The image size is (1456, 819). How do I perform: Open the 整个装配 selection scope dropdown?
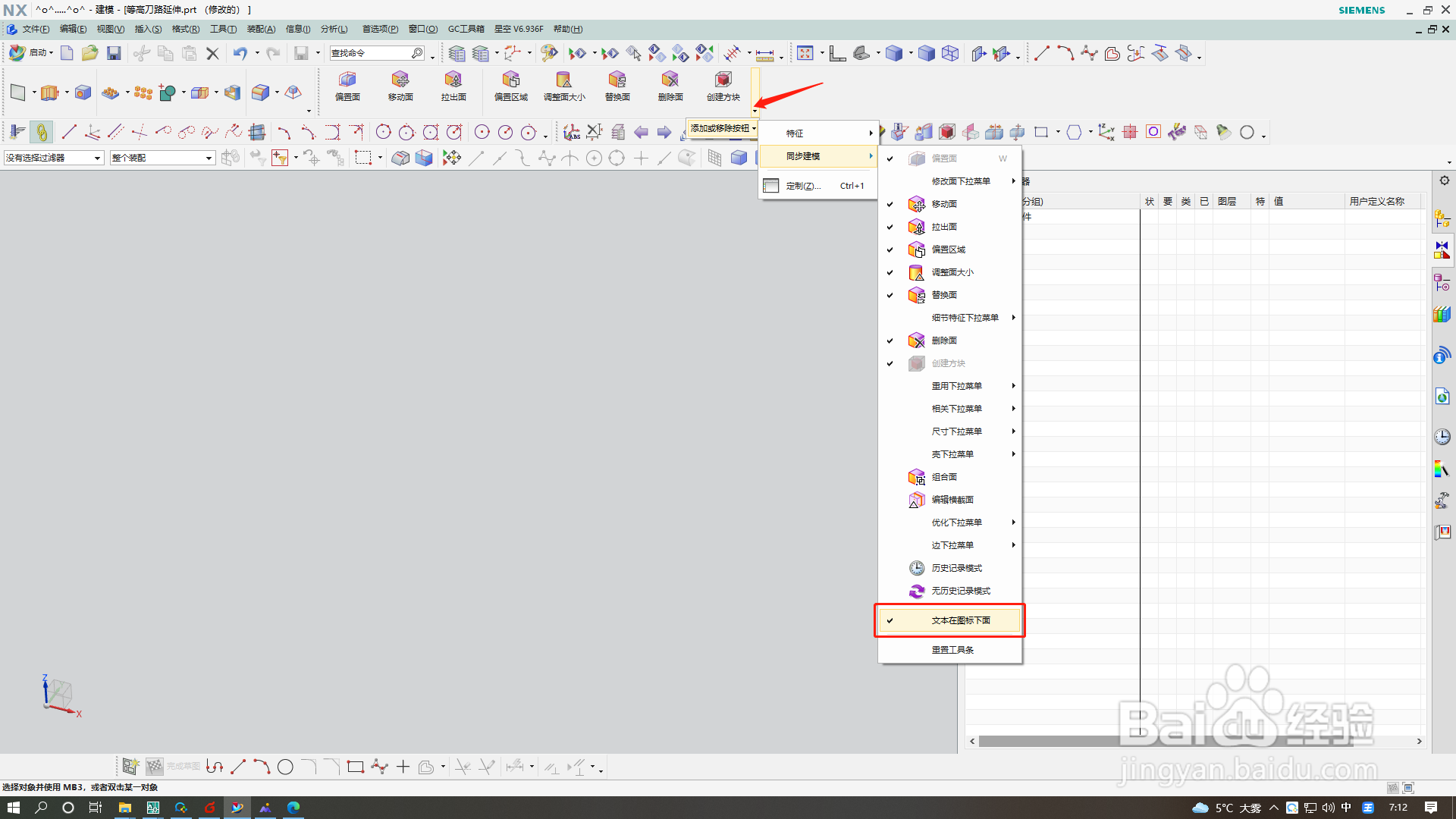162,158
